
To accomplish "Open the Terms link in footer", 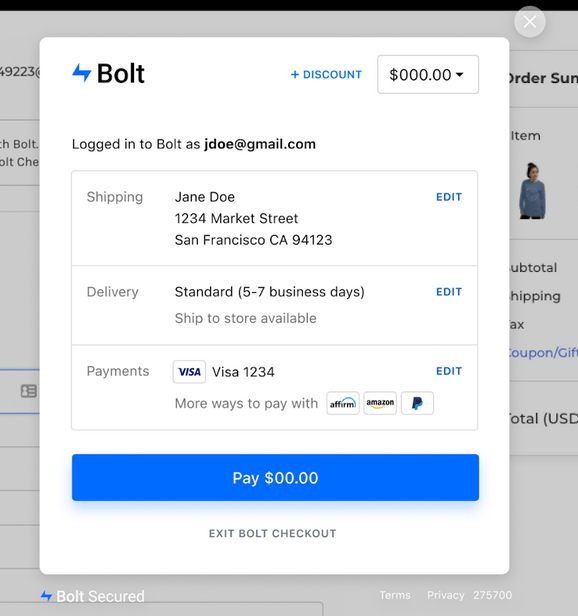I will [x=395, y=595].
